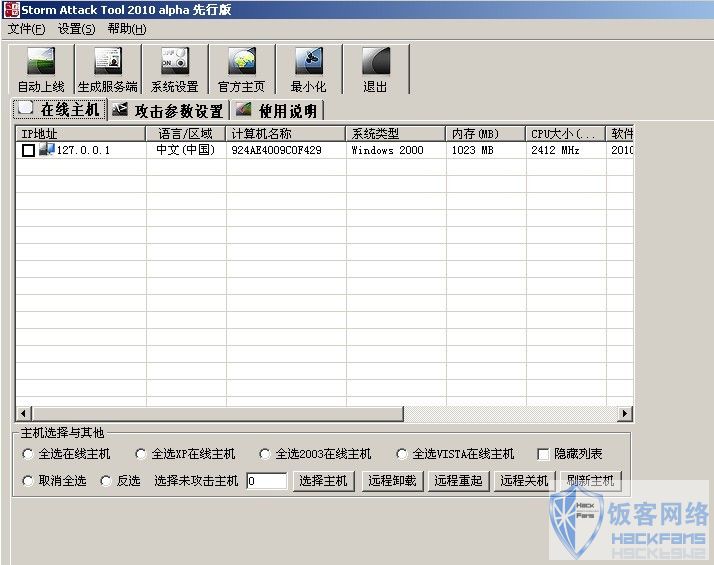The width and height of the screenshot is (714, 565).
Task: Click the 自动上线 toolbar icon
Action: 41,62
